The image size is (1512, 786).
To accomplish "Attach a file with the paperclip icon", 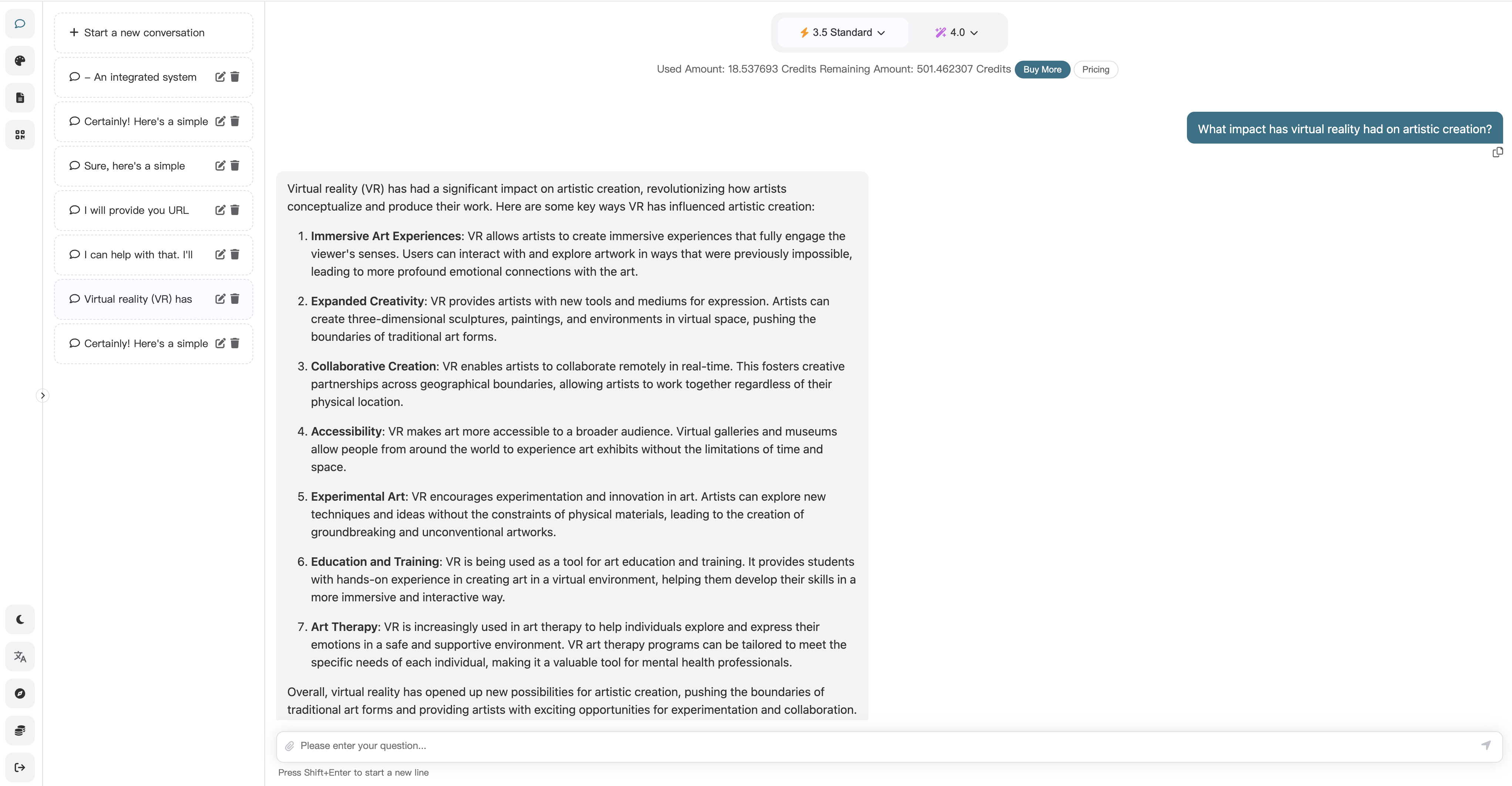I will (290, 746).
